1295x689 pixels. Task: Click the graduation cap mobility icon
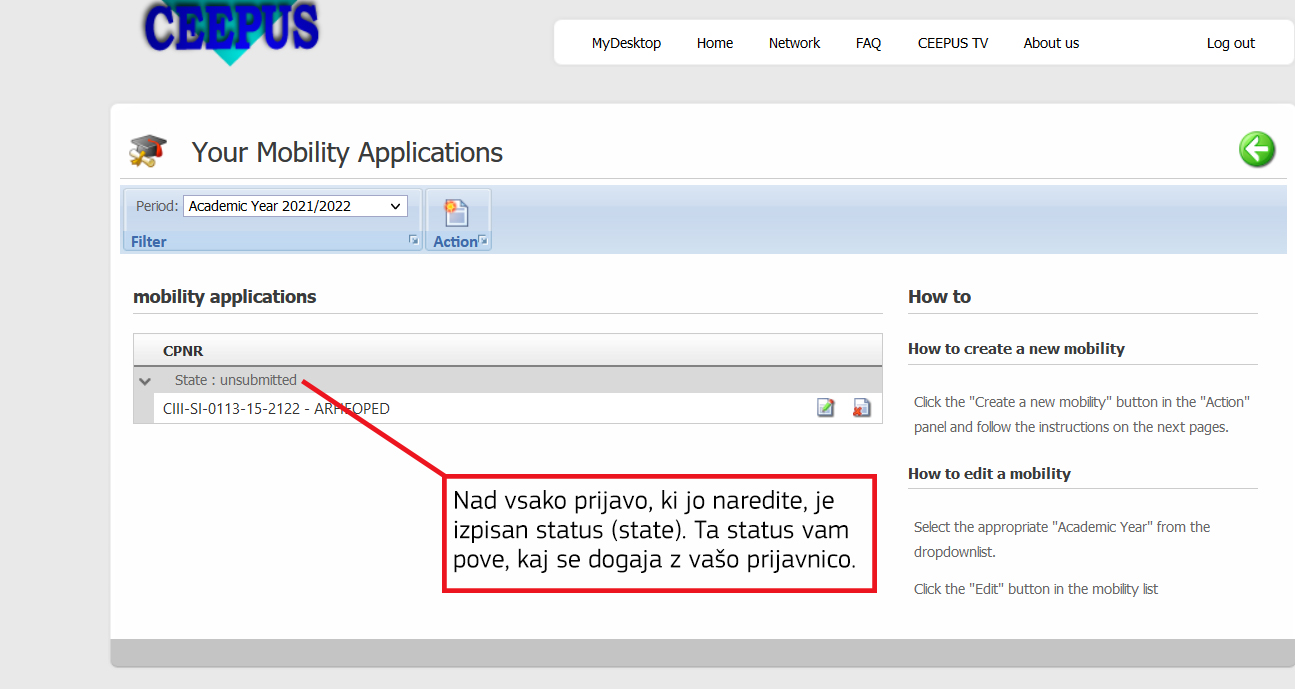coord(148,151)
